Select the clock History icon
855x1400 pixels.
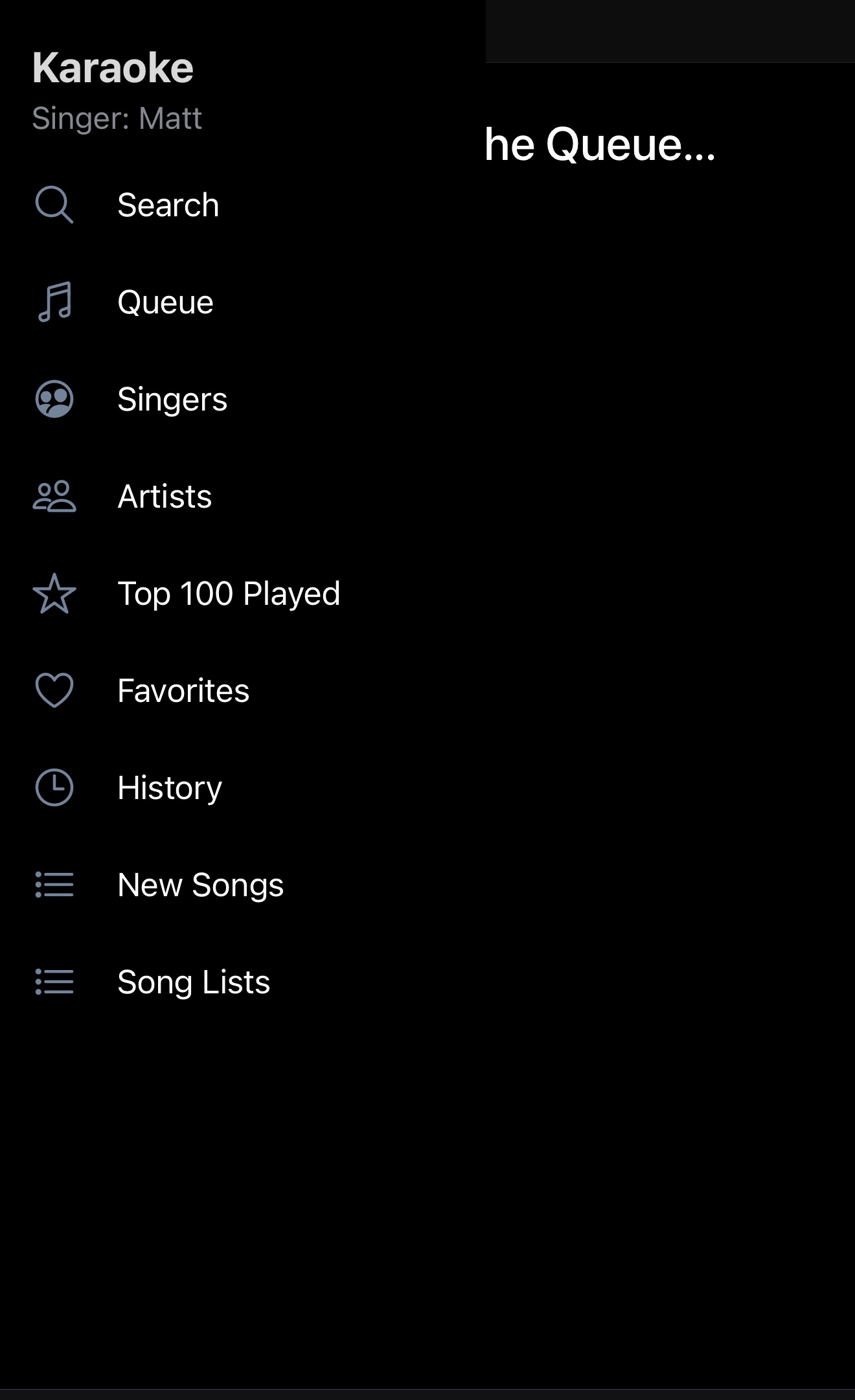[54, 787]
